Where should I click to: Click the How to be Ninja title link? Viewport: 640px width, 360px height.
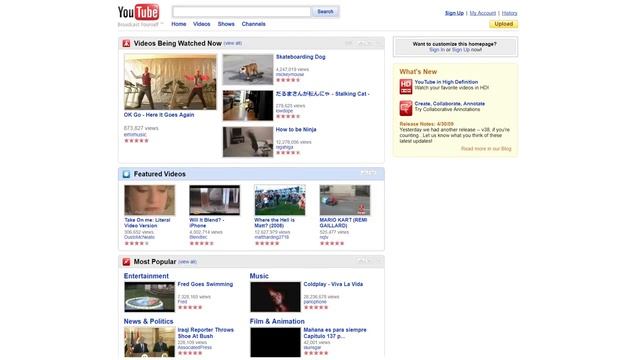296,129
